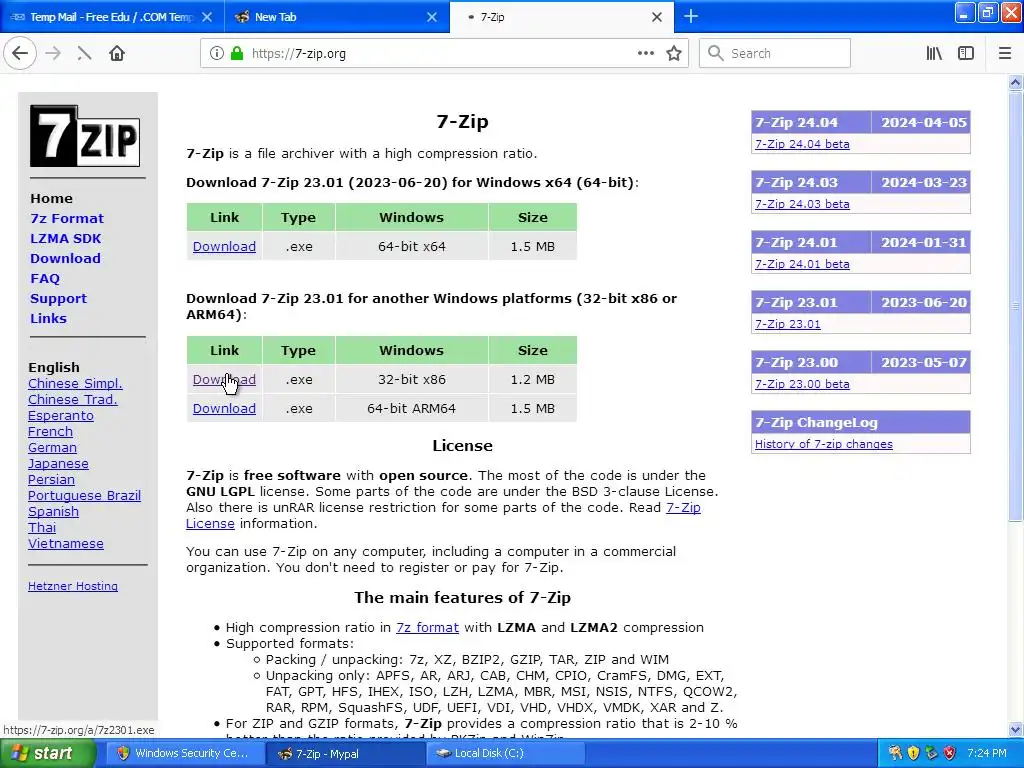Switch to the New Tab tab
The image size is (1024, 768).
click(x=337, y=17)
